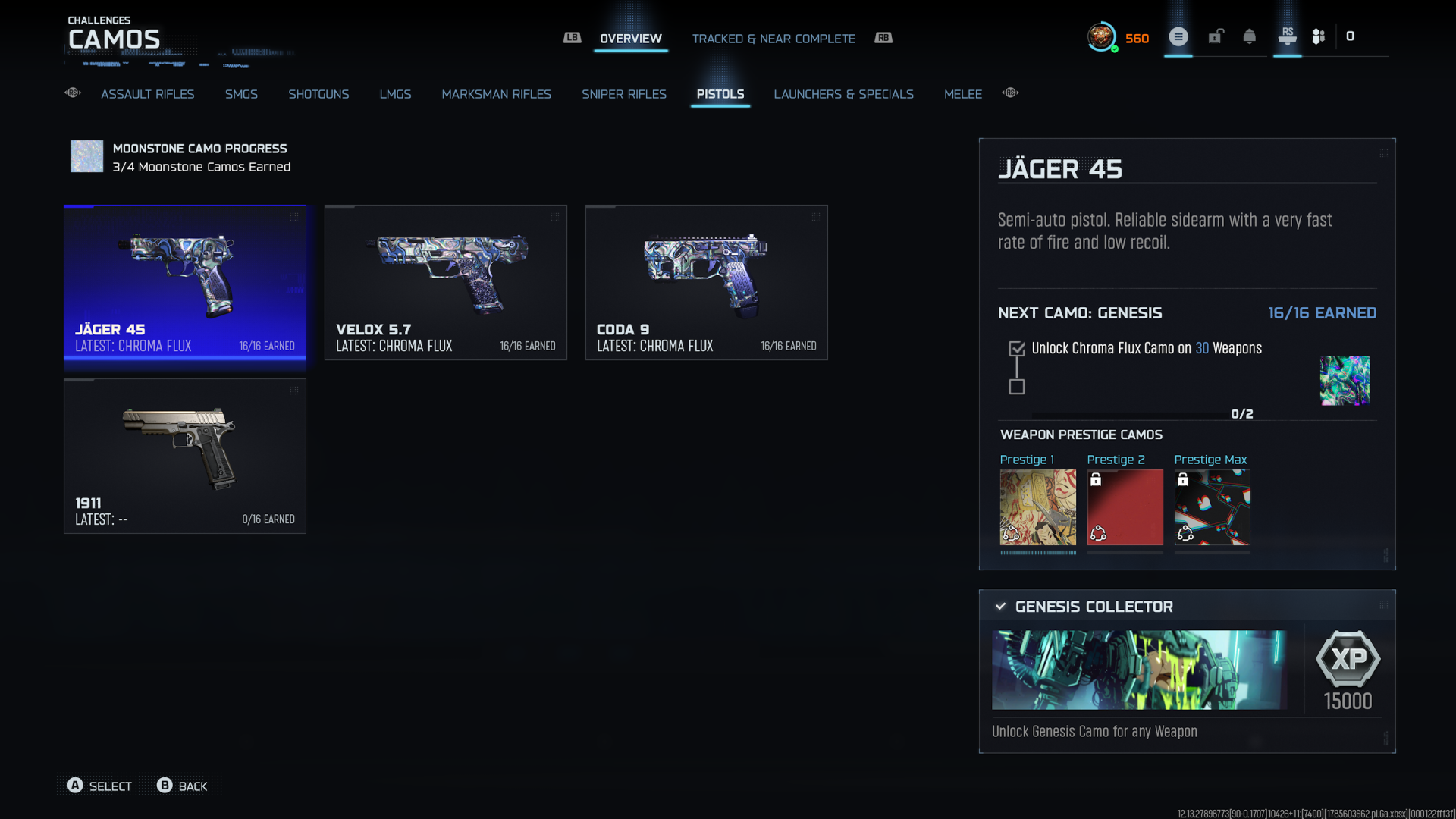The height and width of the screenshot is (819, 1456).
Task: Open the Launchers & Specials category
Action: click(x=843, y=94)
